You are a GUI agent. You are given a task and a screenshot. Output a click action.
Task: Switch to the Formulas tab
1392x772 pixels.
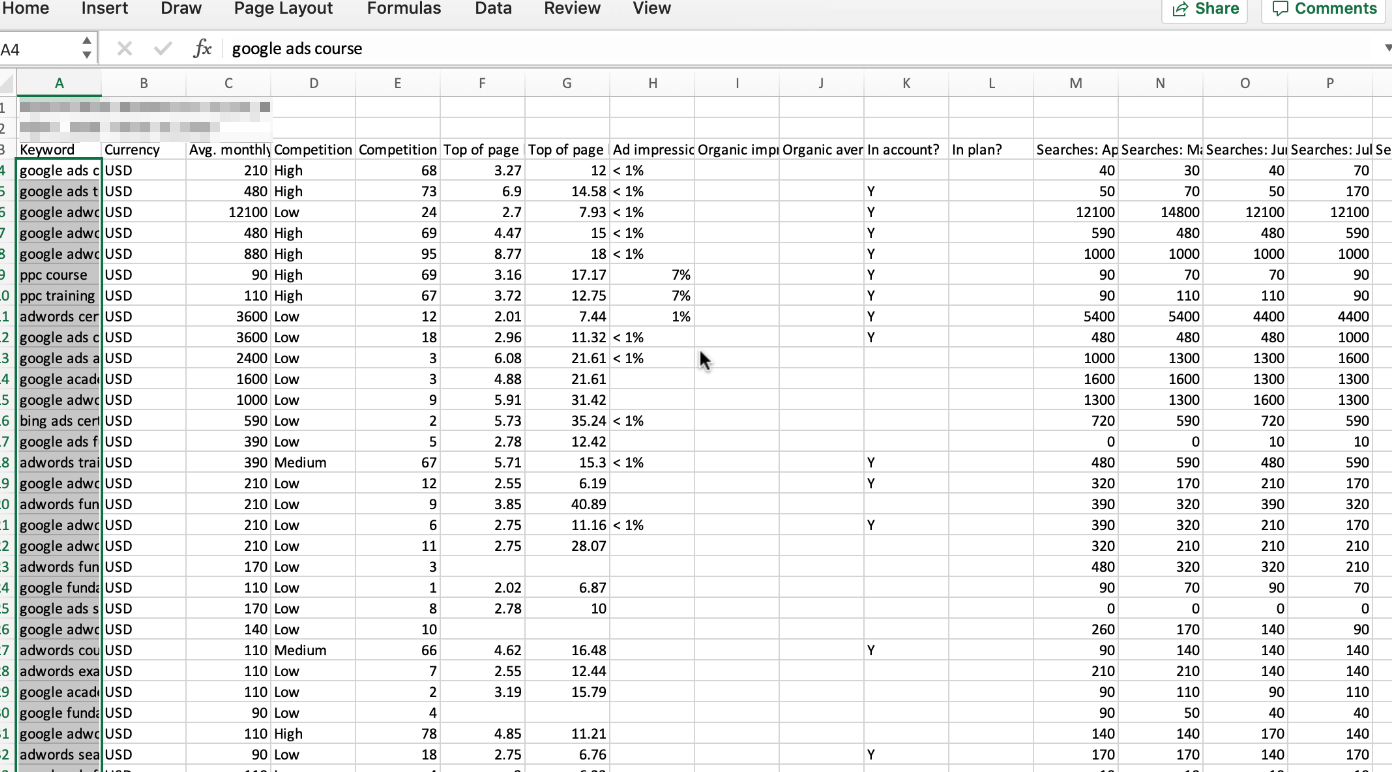pyautogui.click(x=404, y=8)
